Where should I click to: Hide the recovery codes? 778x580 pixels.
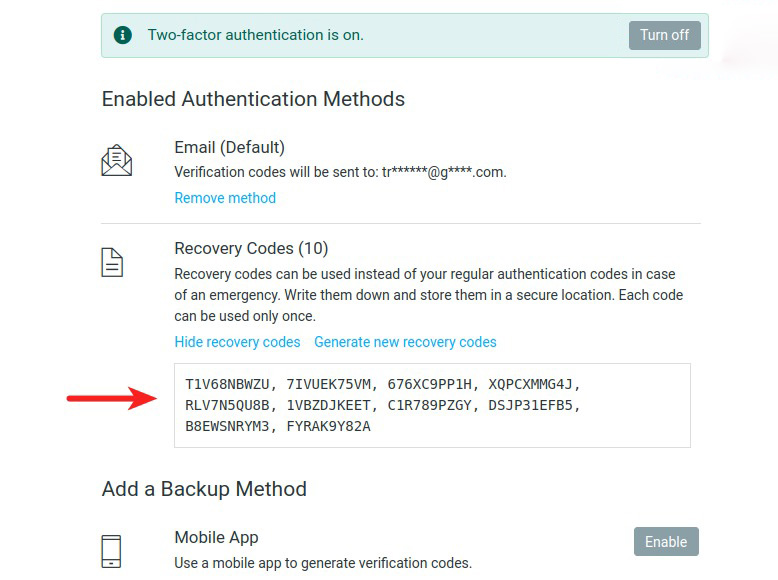coord(237,342)
